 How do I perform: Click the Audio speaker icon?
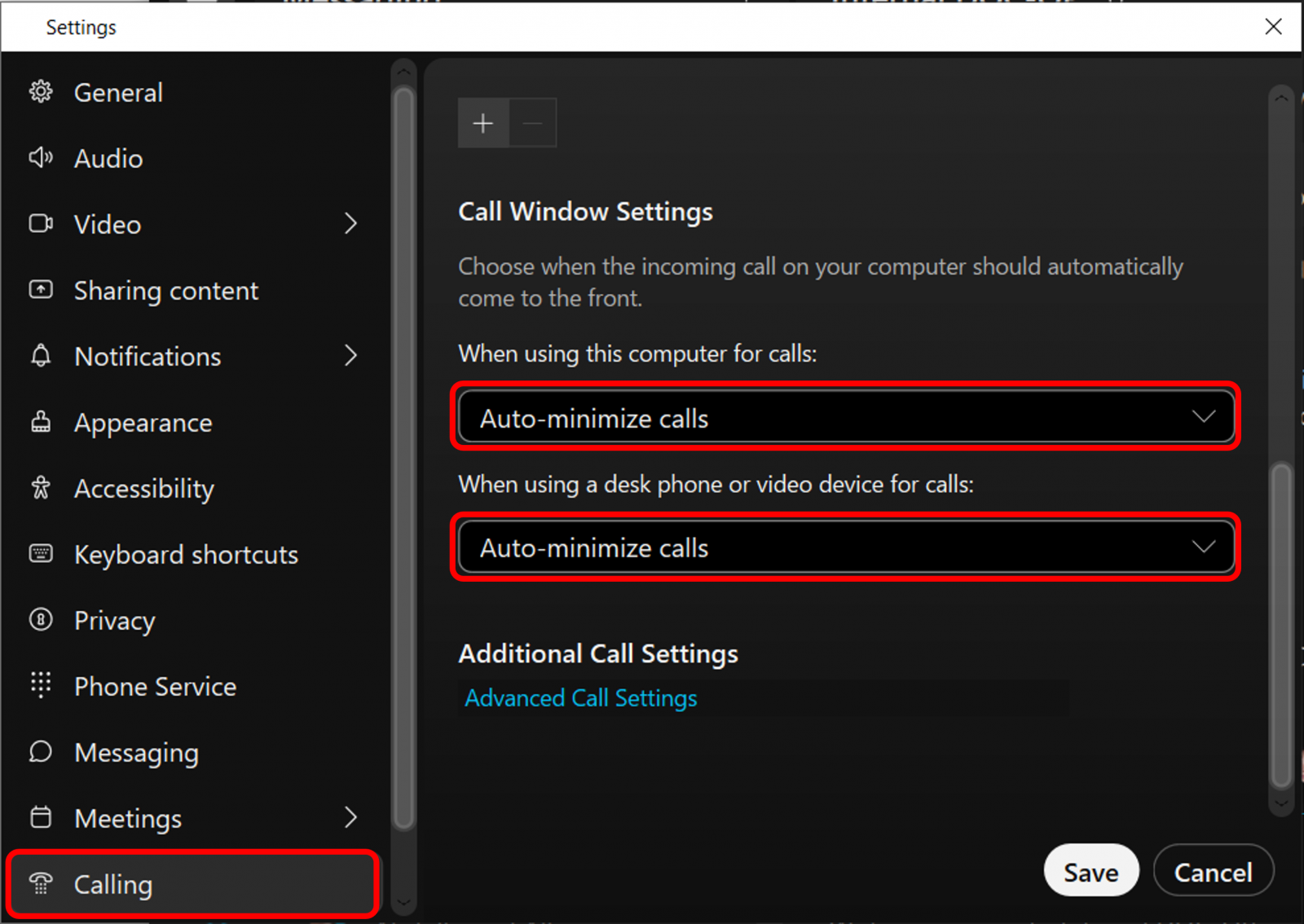point(40,158)
